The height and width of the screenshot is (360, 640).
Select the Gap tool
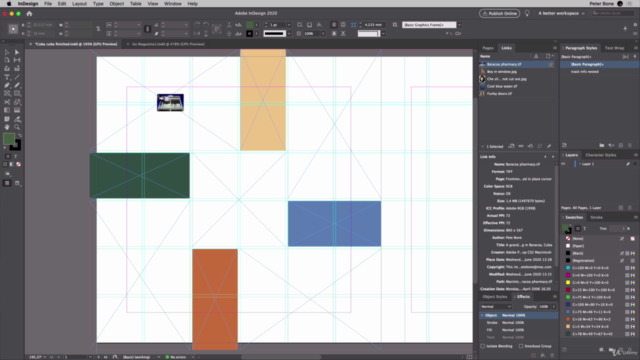17,60
